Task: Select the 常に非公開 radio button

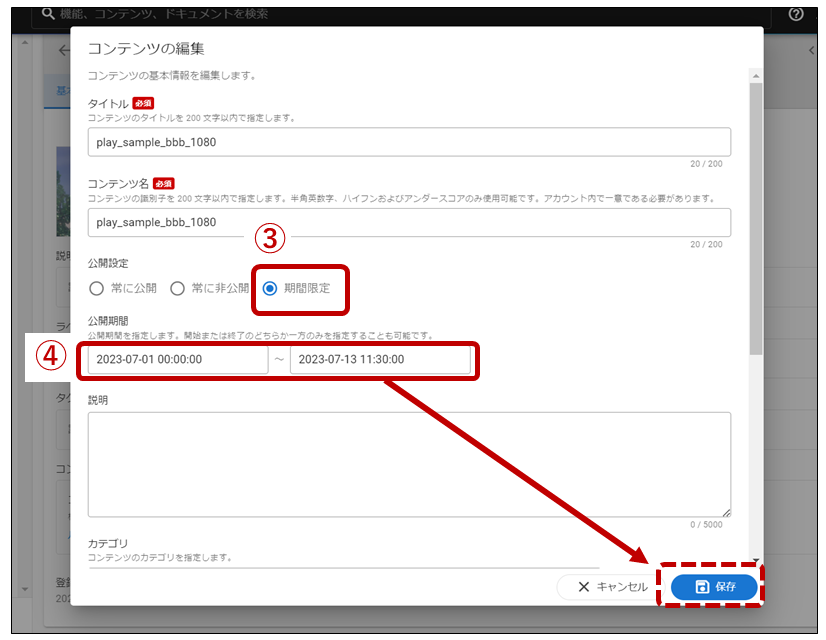Action: coord(178,289)
